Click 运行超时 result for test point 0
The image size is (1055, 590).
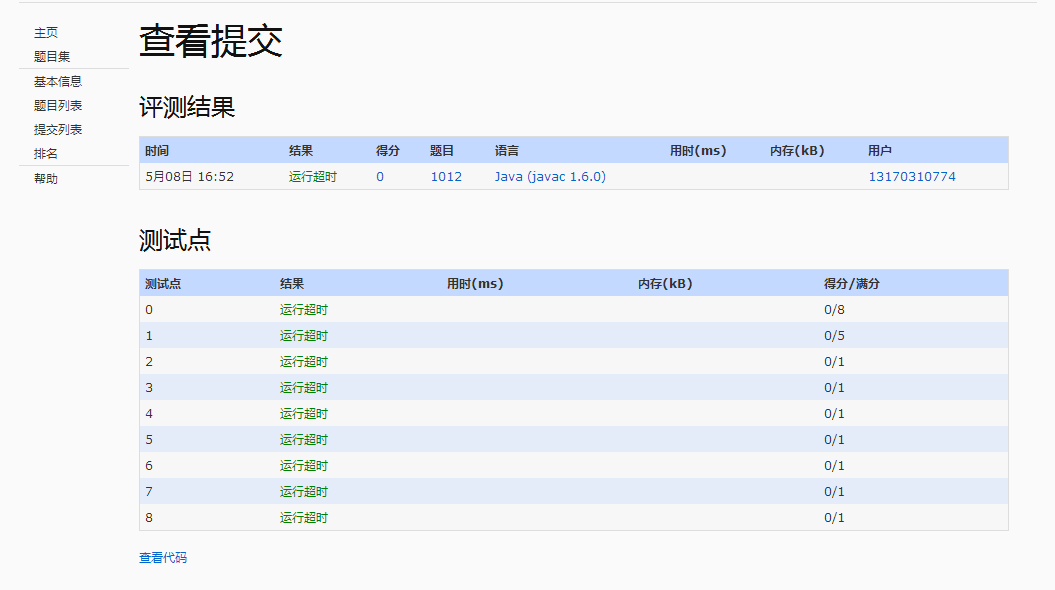[304, 309]
